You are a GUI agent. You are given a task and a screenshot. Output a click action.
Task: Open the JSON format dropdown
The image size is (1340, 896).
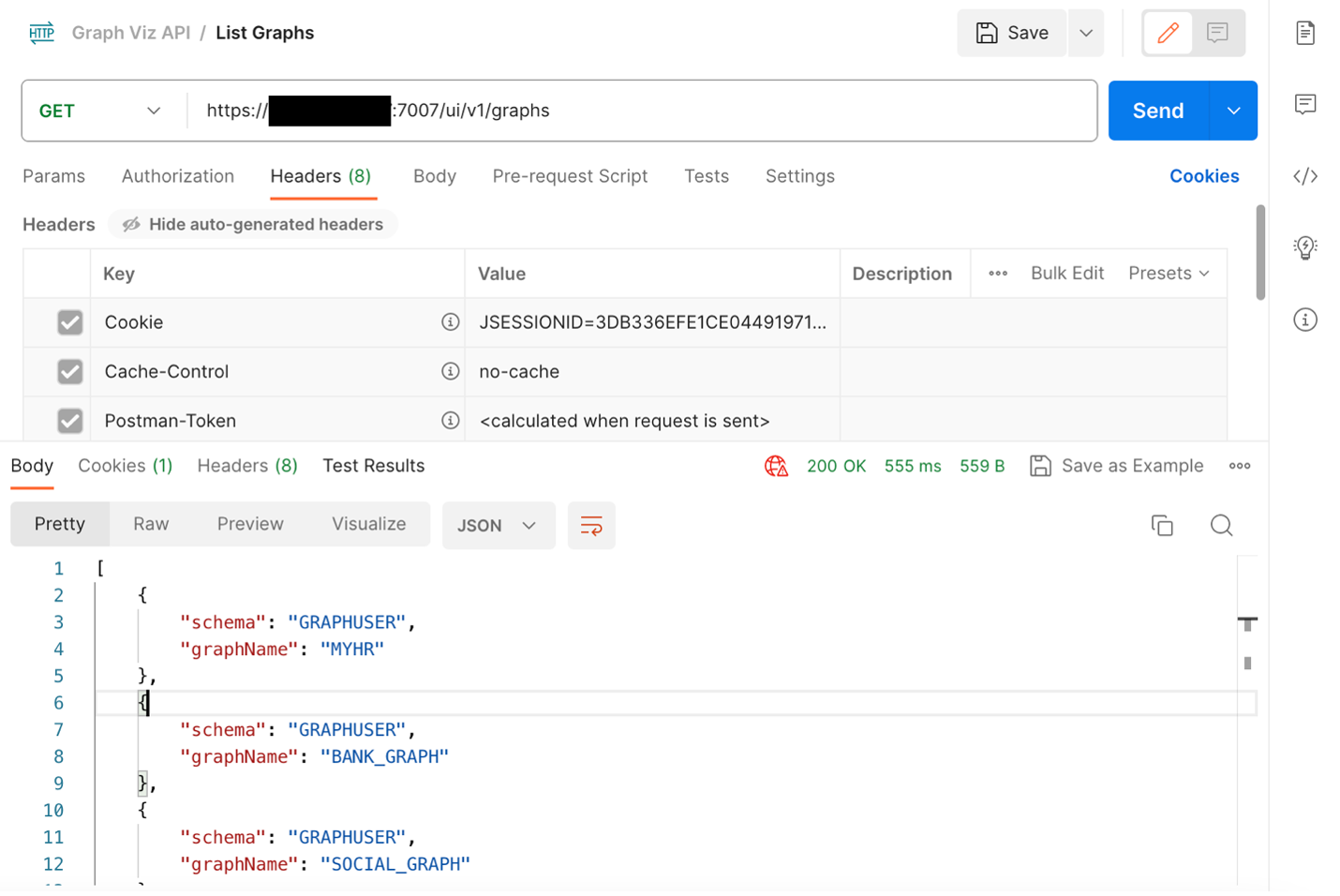[498, 526]
